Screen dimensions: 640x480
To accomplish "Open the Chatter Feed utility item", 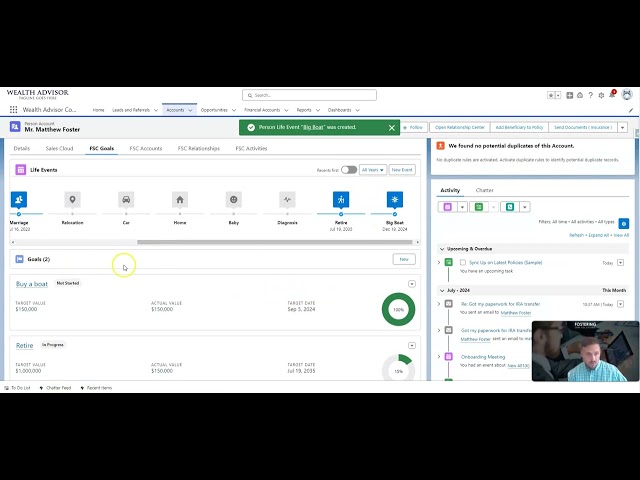I will [55, 388].
